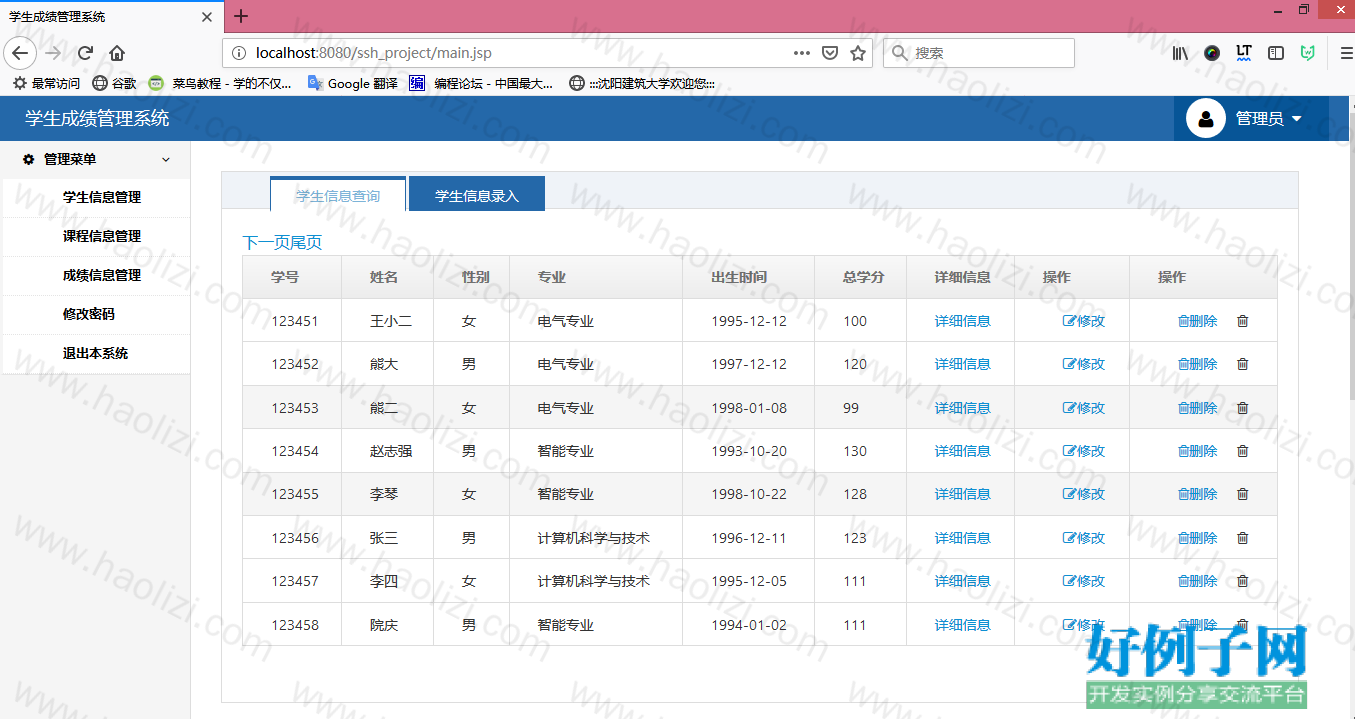Image resolution: width=1355 pixels, height=719 pixels.
Task: Choose 退出本系统 in sidebar
Action: (x=96, y=353)
